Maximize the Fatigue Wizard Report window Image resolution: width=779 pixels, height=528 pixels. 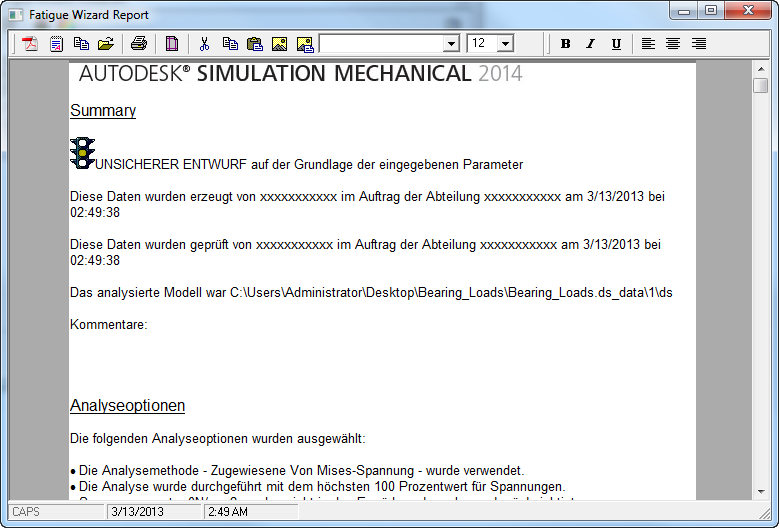click(711, 10)
